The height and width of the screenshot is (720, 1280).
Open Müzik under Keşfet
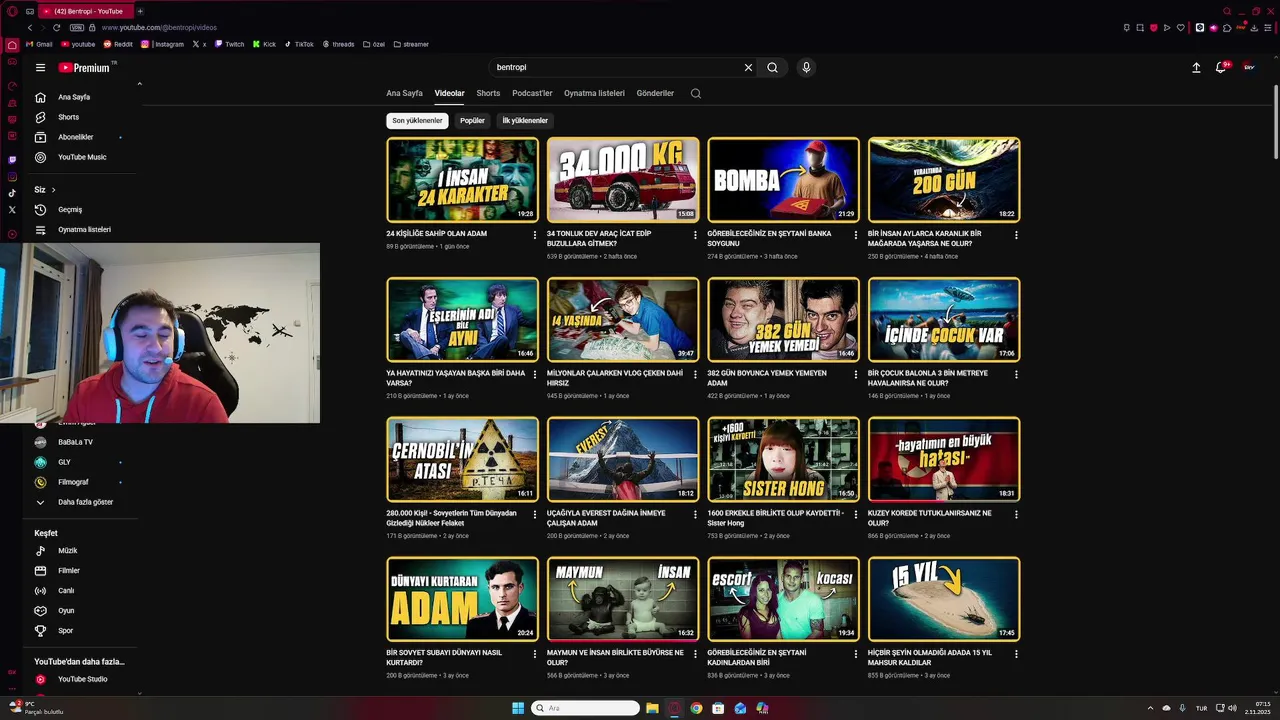click(x=67, y=551)
